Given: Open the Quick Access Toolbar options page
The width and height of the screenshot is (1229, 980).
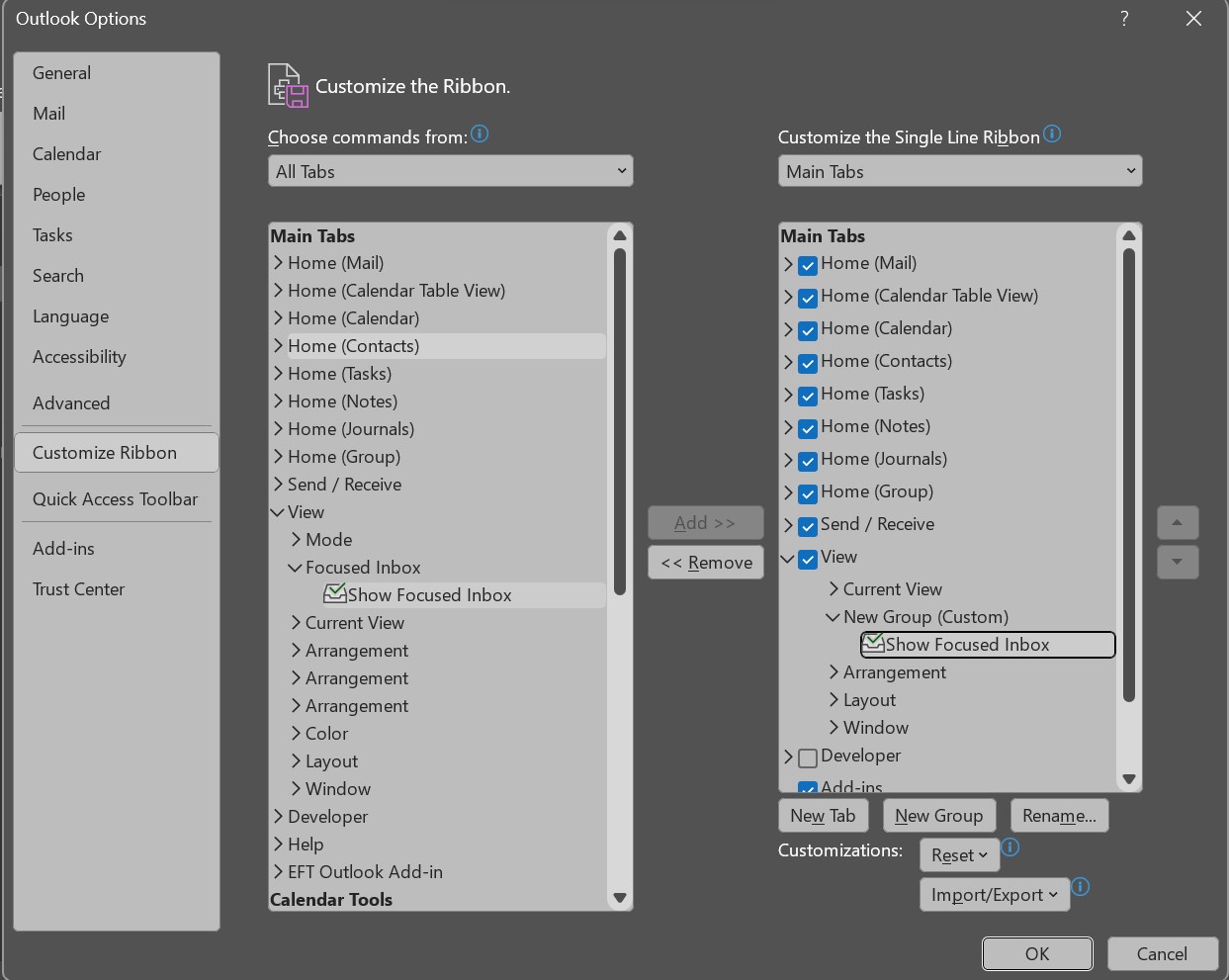Looking at the screenshot, I should (115, 499).
